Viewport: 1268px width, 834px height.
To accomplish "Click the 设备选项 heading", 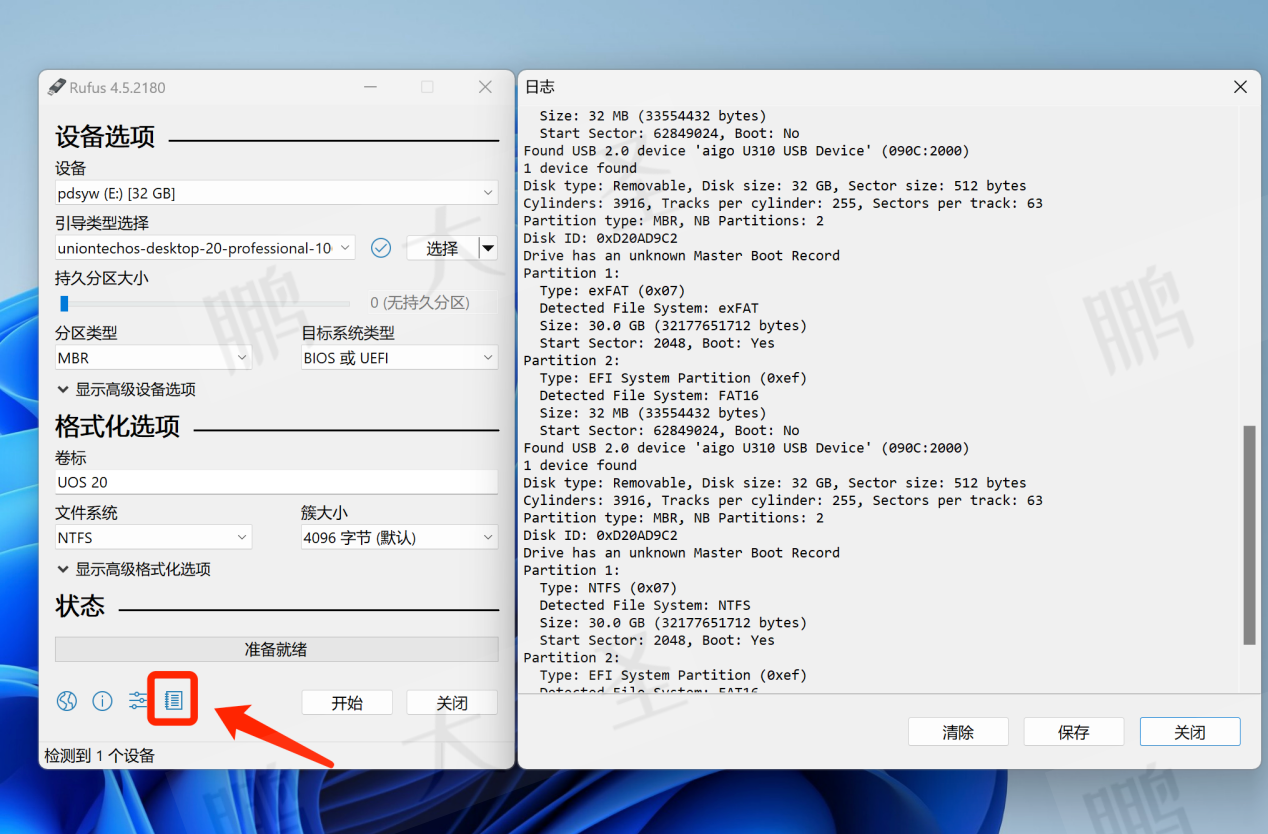I will [x=105, y=137].
